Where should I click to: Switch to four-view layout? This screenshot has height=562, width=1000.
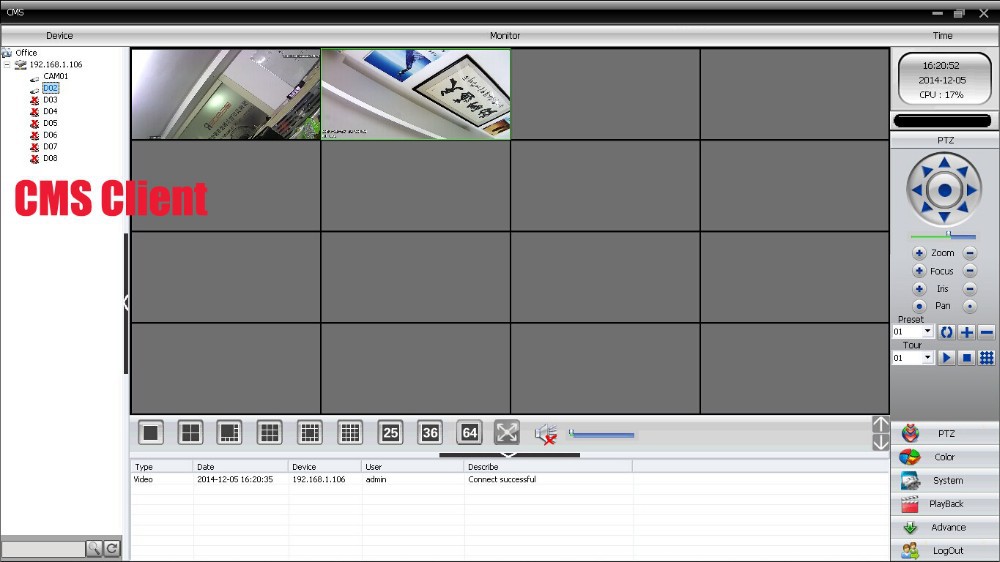coord(190,433)
